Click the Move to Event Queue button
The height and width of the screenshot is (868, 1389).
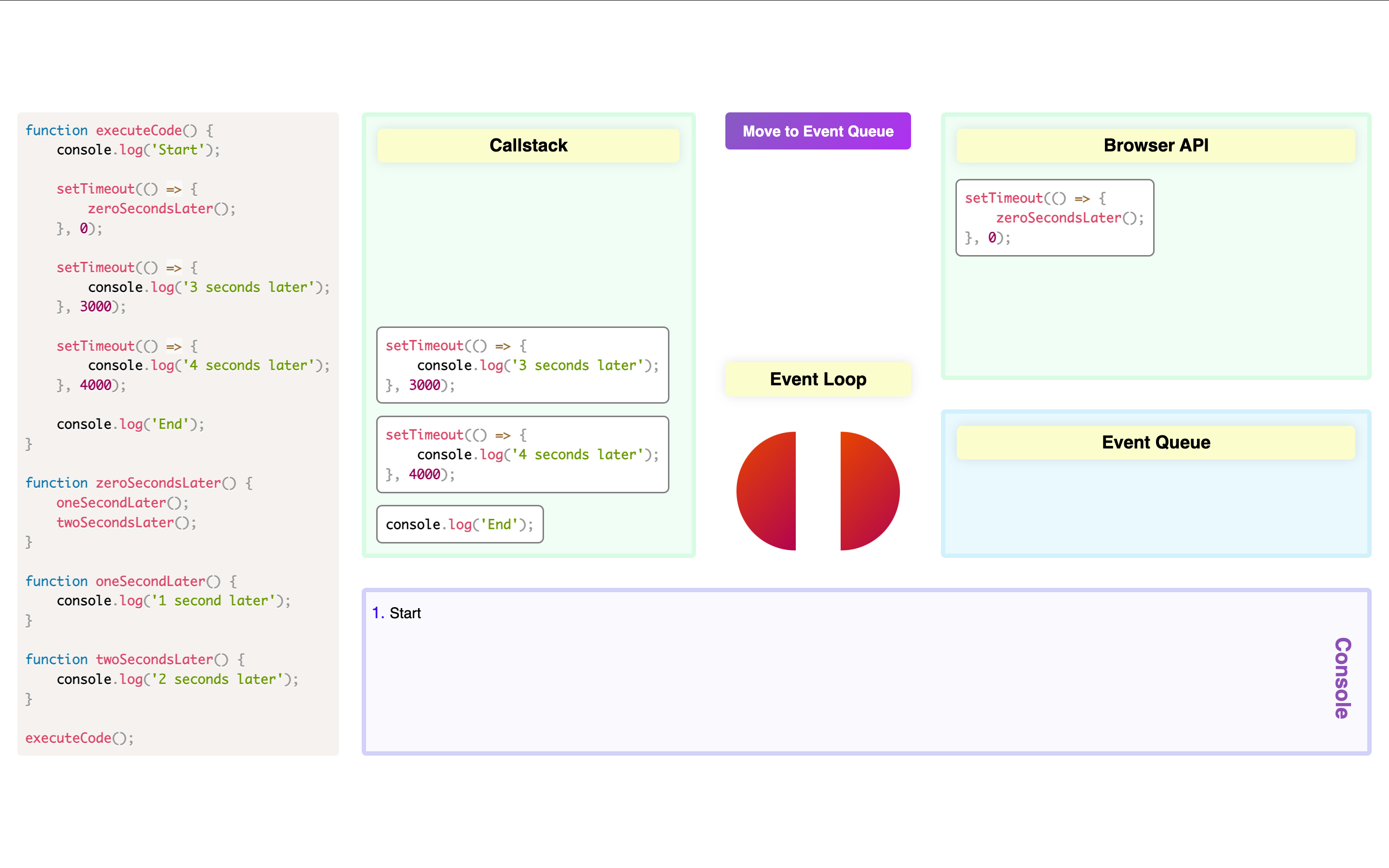pyautogui.click(x=818, y=131)
